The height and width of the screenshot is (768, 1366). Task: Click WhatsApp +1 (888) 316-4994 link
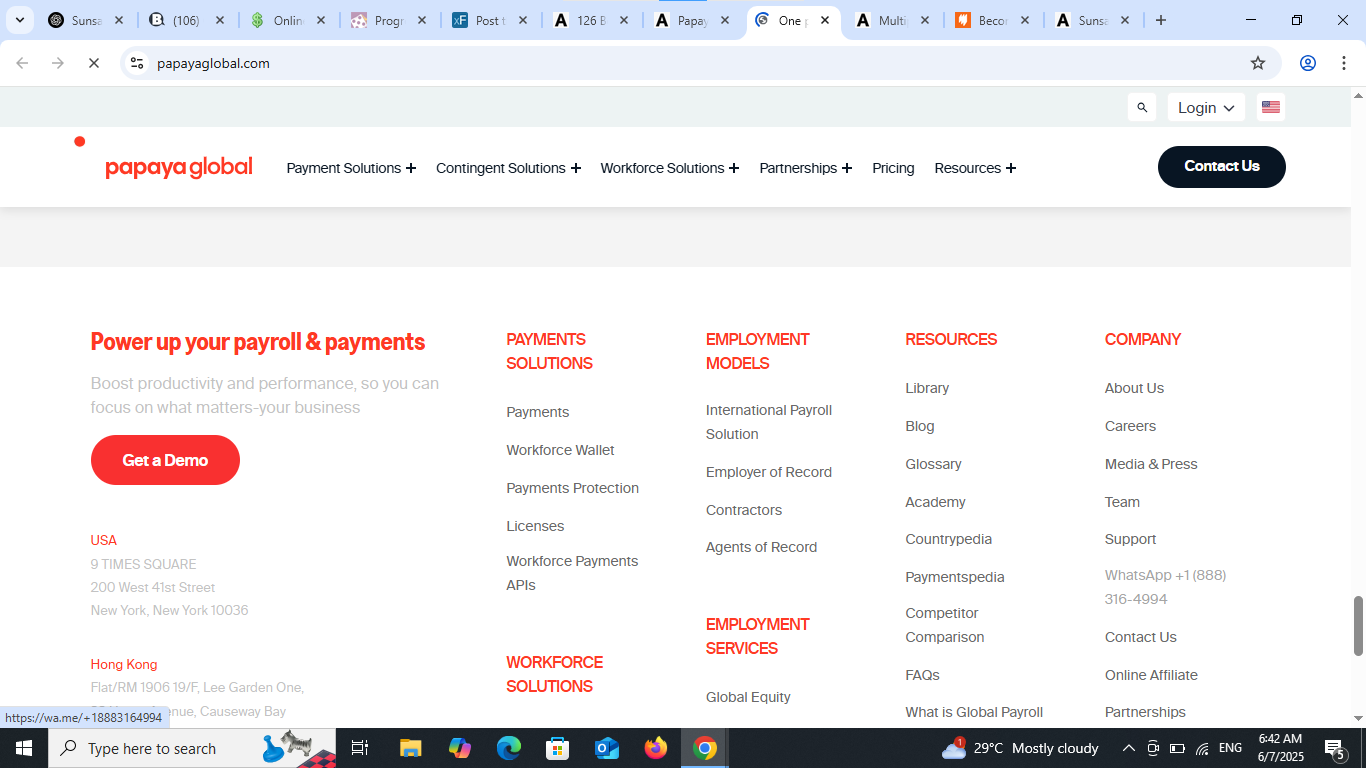[1165, 587]
